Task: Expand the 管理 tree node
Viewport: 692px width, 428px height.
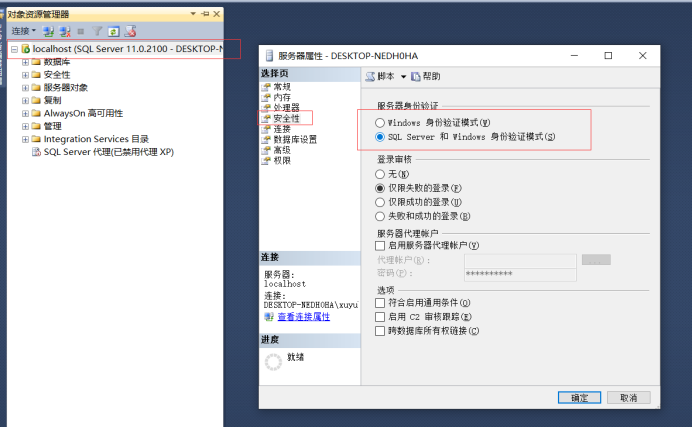Action: tap(25, 126)
